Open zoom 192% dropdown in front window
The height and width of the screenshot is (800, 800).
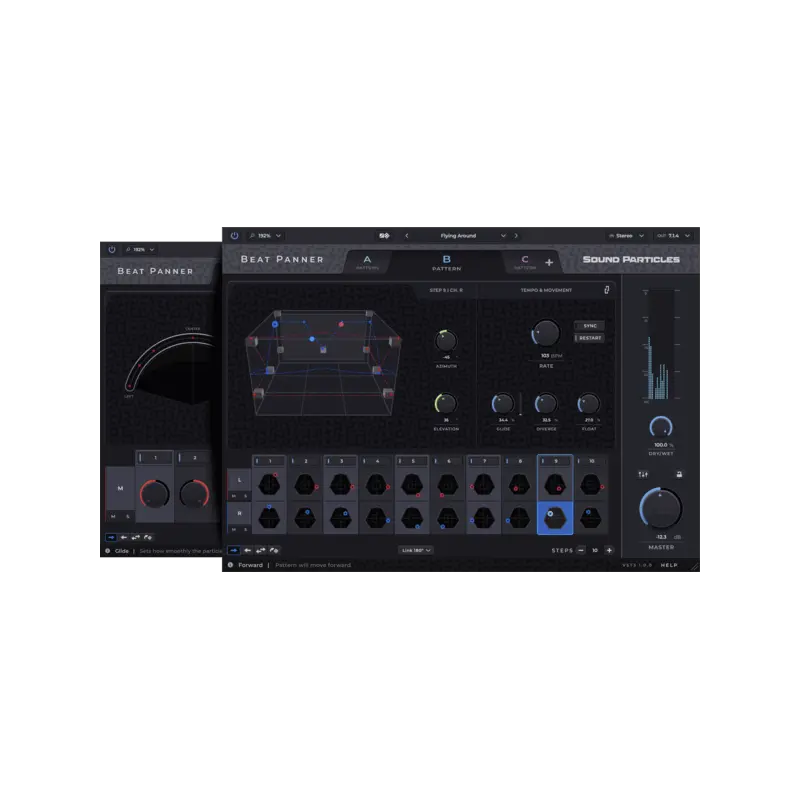[x=265, y=236]
